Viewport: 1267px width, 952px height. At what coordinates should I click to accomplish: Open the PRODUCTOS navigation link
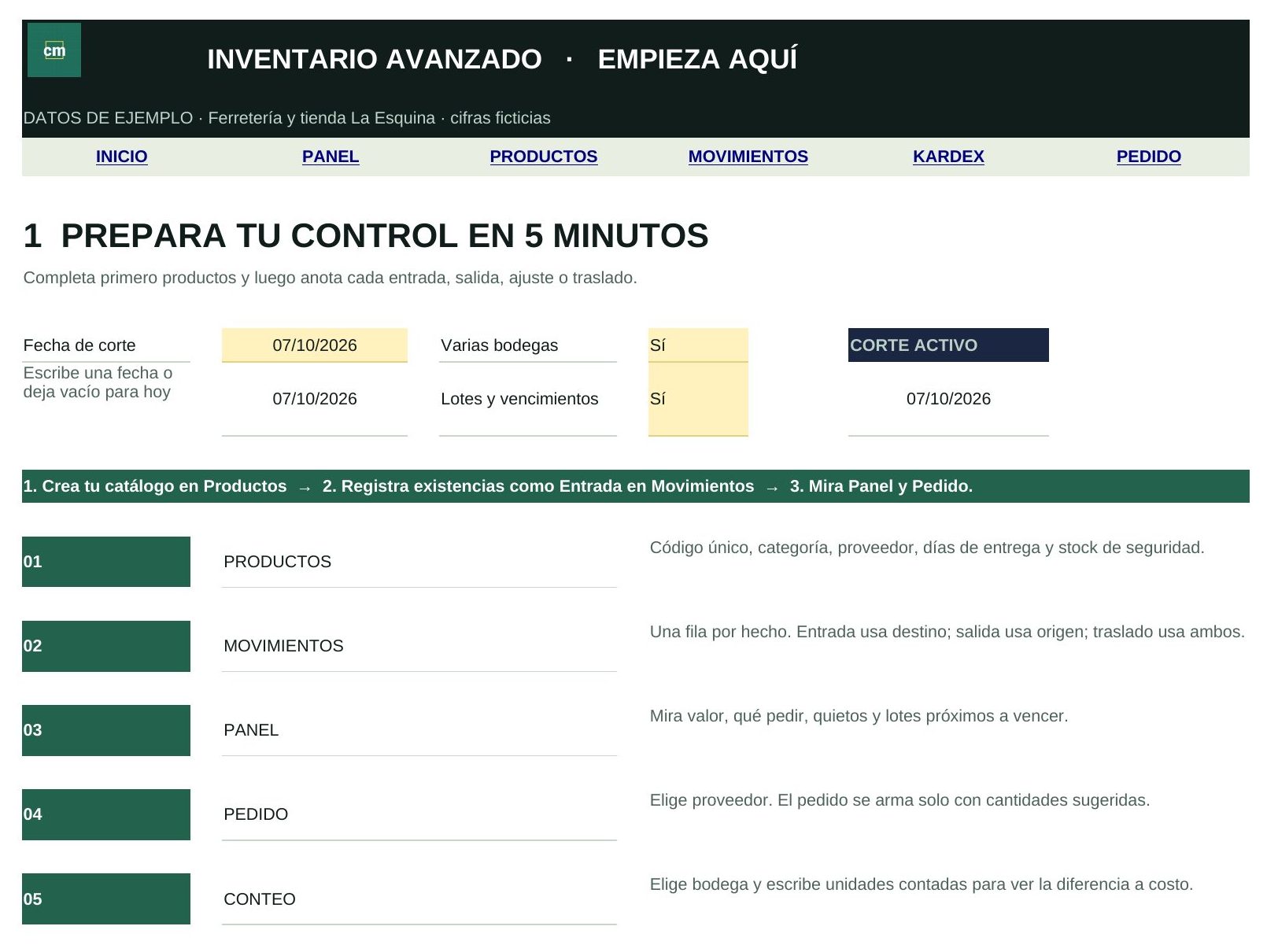(x=543, y=157)
